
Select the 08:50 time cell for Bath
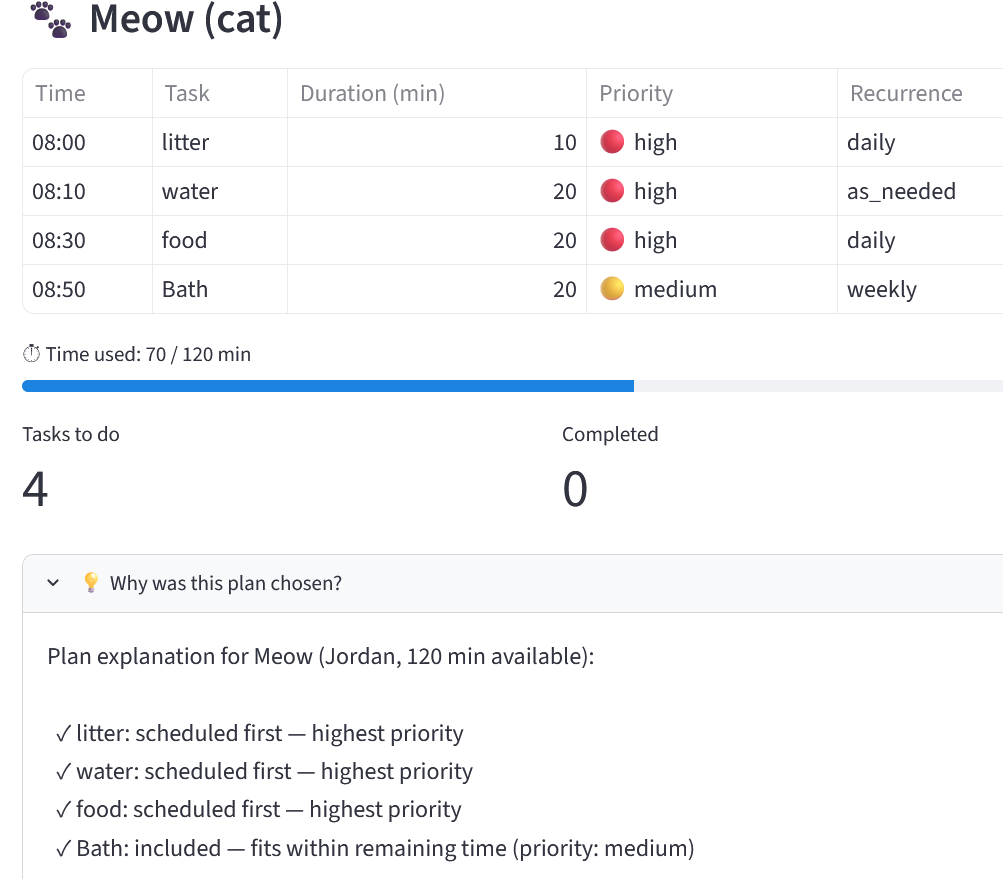click(88, 289)
